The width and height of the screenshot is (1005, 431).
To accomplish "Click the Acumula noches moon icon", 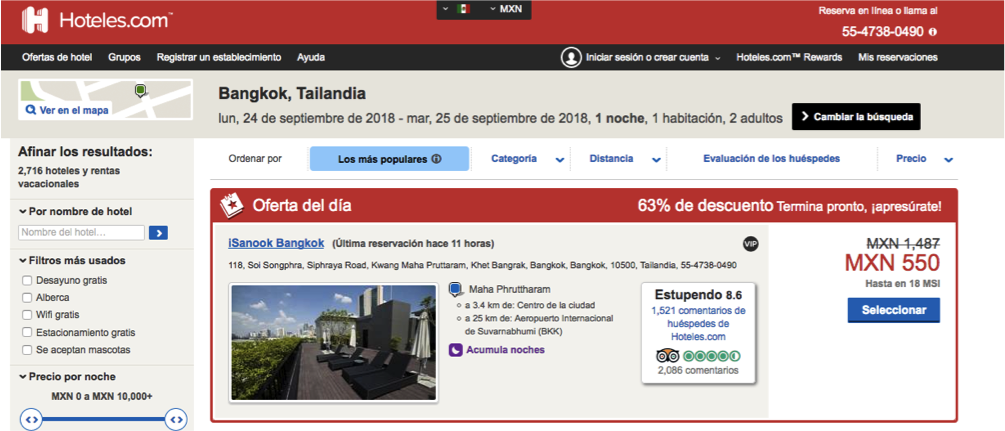I will click(456, 350).
